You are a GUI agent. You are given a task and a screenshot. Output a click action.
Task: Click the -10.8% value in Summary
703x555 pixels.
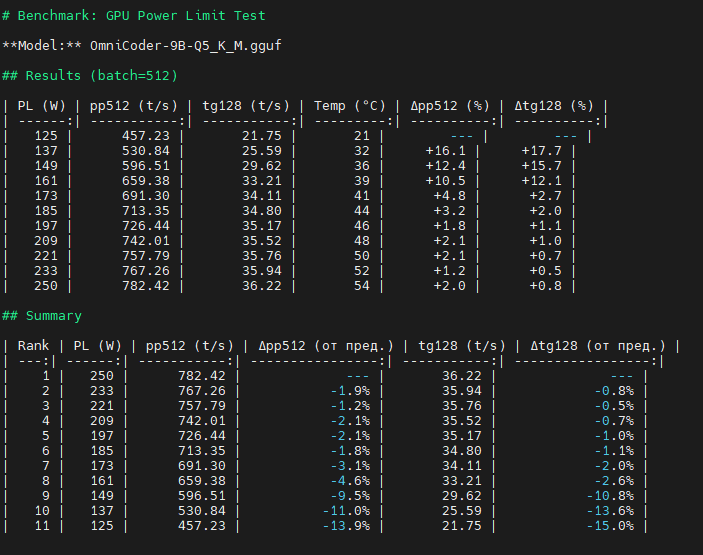click(611, 496)
